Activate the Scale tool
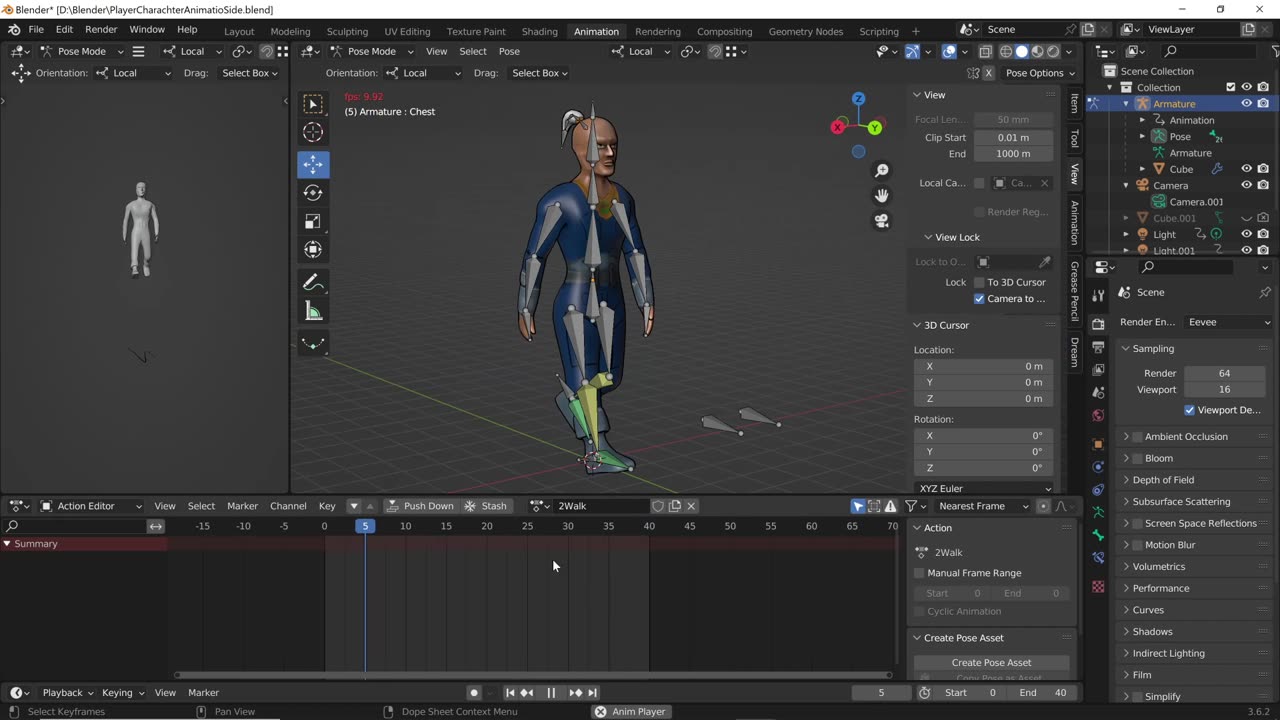Screen dimensions: 1280x720 pos(313,222)
